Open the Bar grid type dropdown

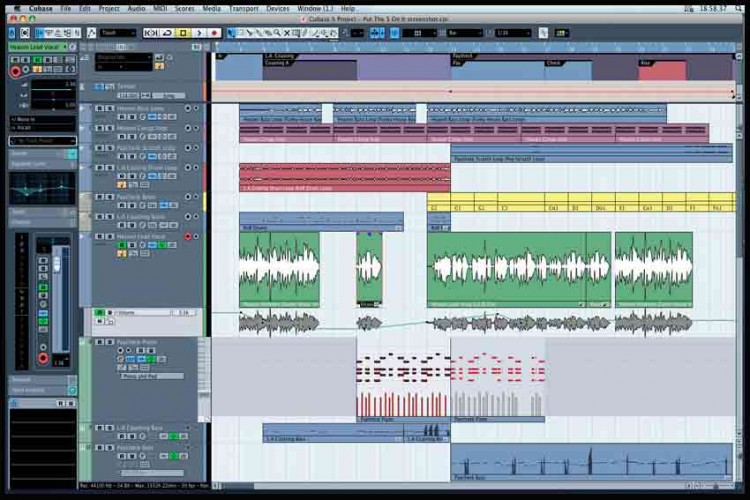point(465,33)
